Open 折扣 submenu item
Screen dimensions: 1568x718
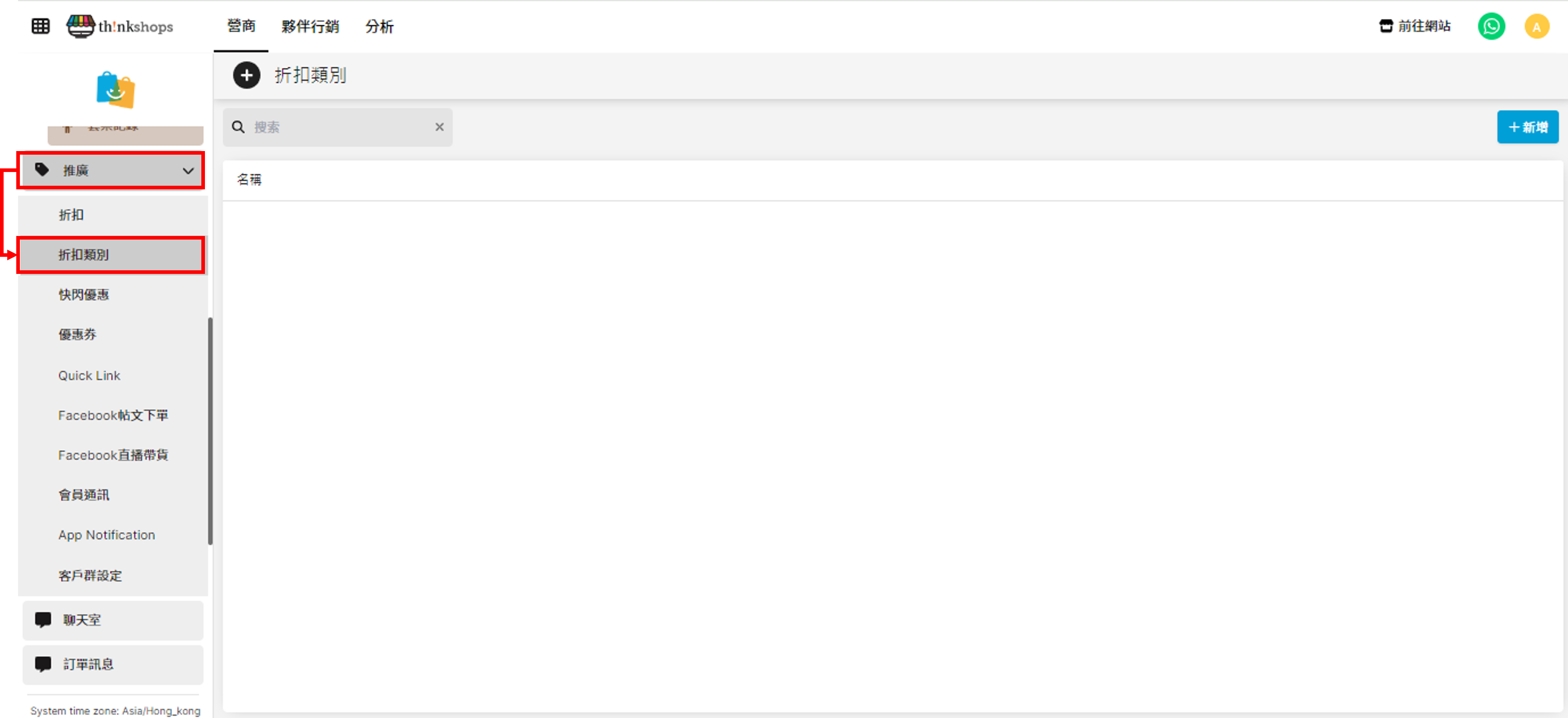pyautogui.click(x=71, y=215)
